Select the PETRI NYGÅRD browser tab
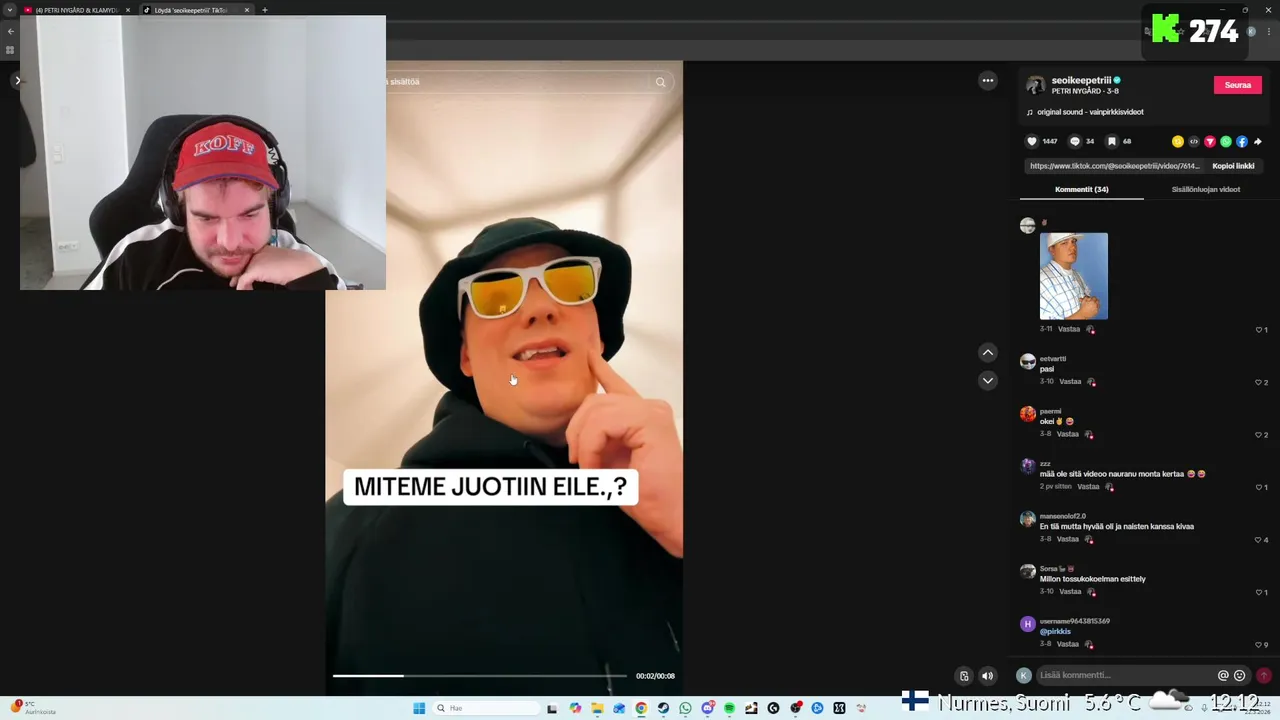 pos(77,10)
